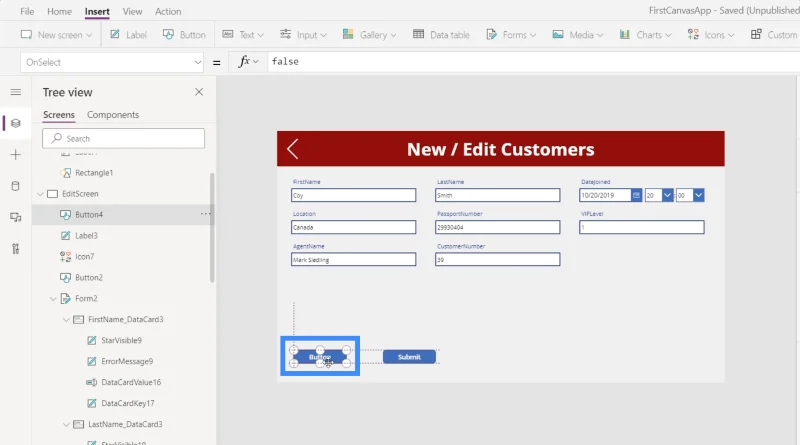Open the File menu

pos(27,11)
